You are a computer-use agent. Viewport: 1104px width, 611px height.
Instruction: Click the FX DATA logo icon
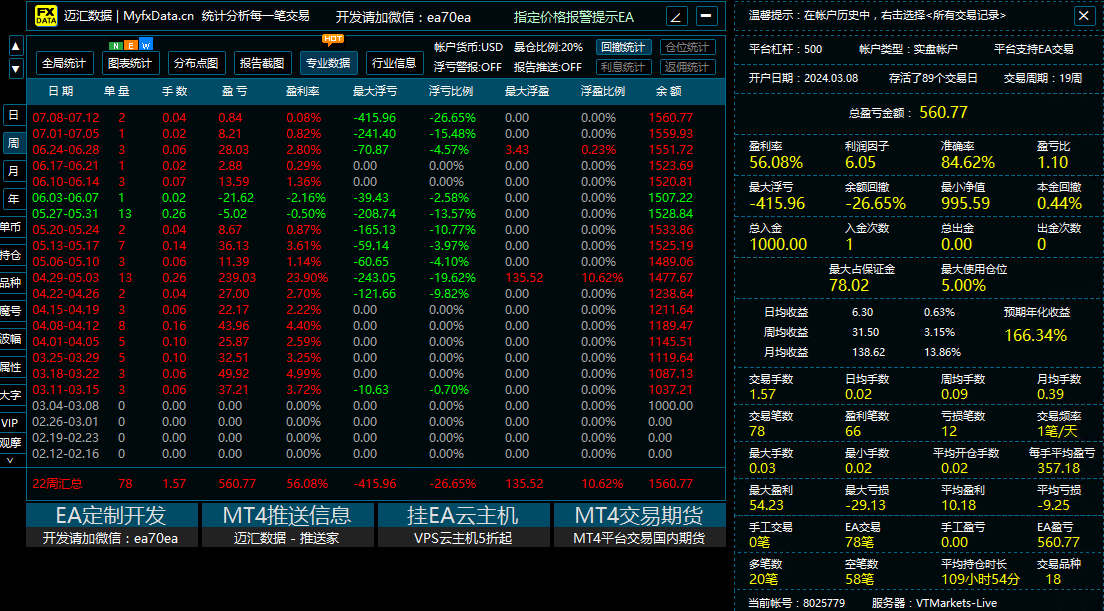[46, 15]
